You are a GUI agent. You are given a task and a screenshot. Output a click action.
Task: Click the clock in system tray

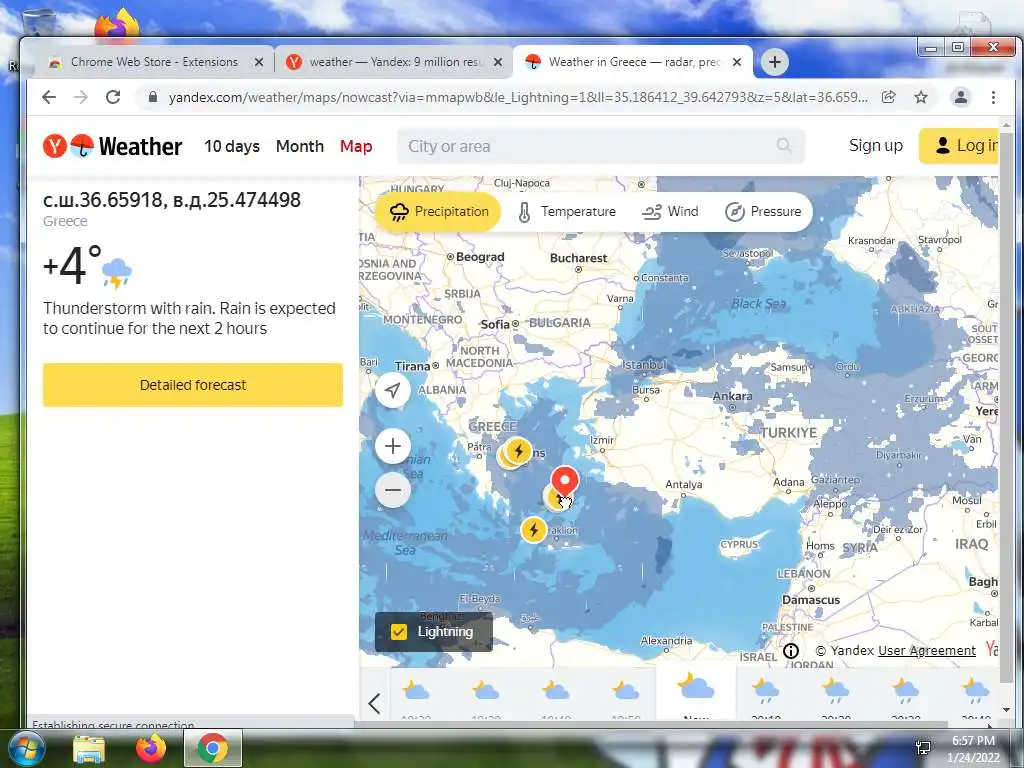tap(973, 749)
